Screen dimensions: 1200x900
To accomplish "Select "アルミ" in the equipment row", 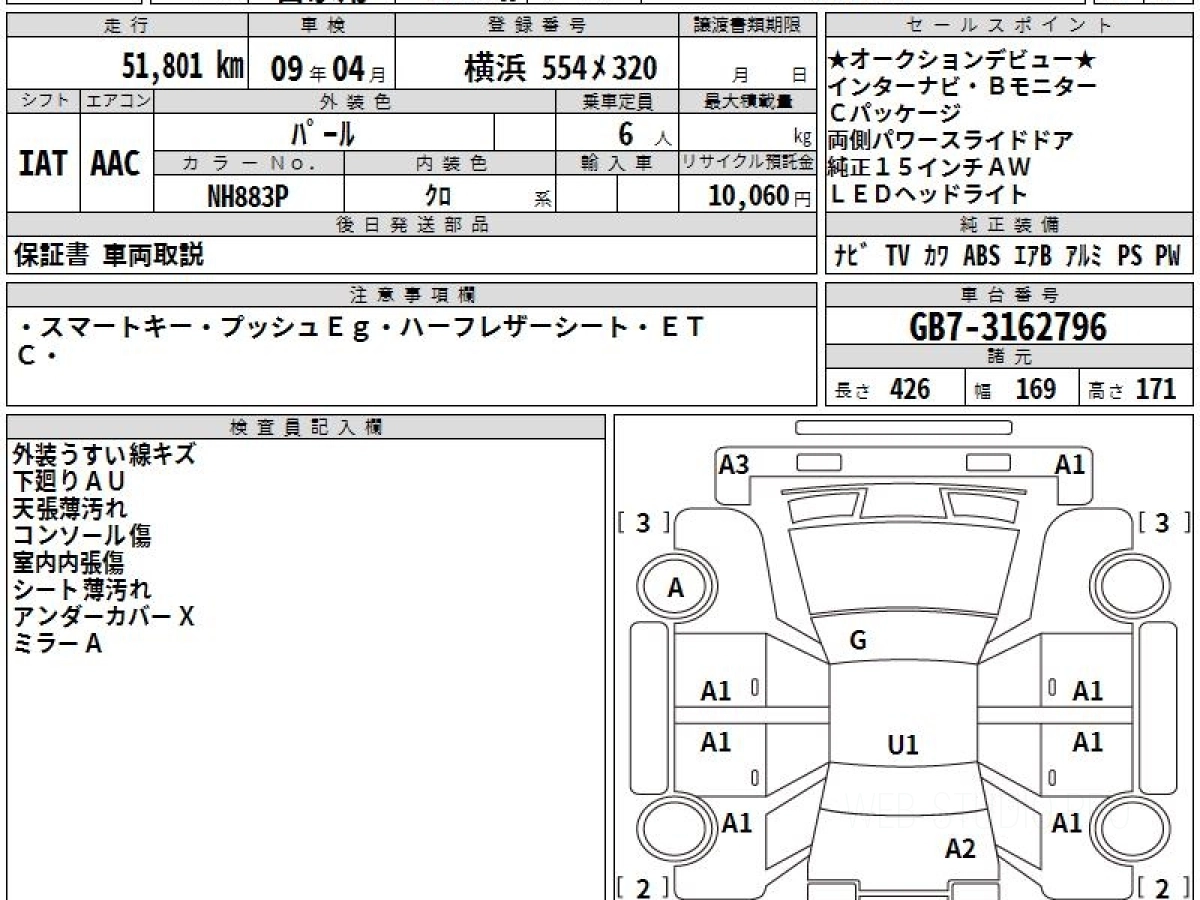I will tap(1084, 256).
